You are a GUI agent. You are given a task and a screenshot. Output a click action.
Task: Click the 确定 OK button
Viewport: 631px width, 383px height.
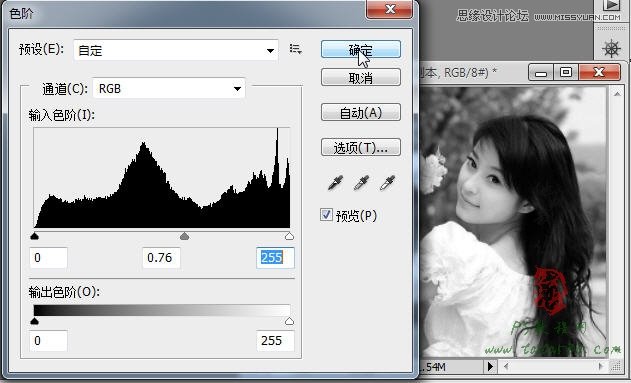point(361,49)
